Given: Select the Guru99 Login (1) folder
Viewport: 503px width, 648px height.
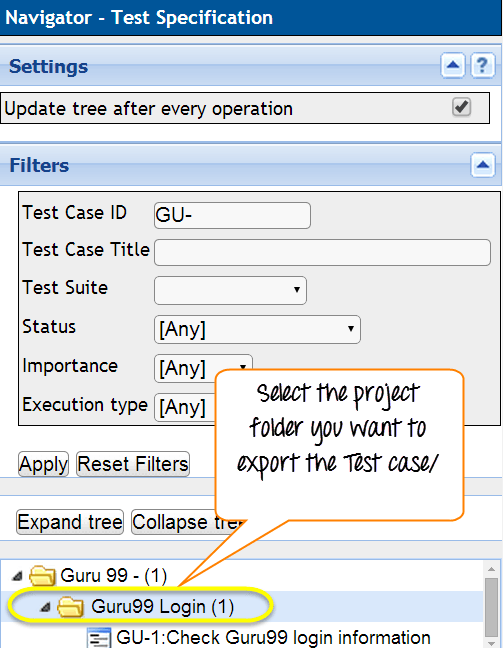Looking at the screenshot, I should 162,607.
